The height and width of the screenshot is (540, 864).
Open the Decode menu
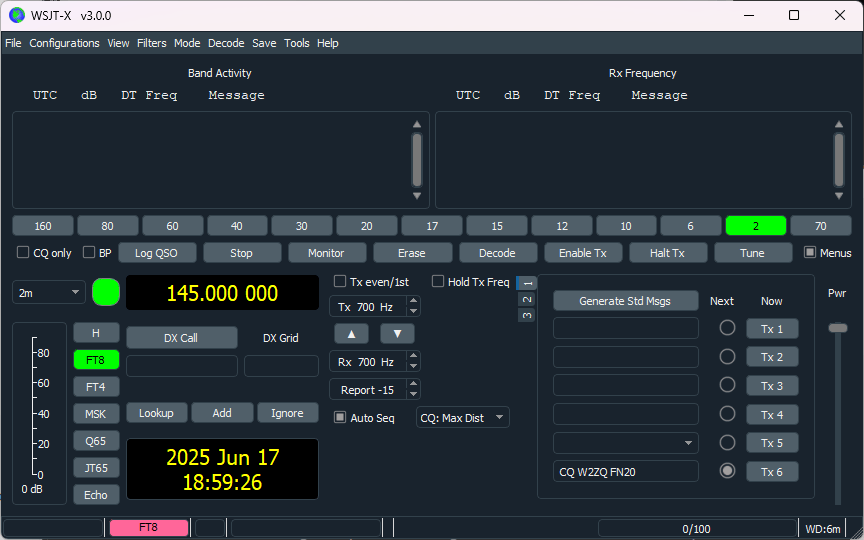[226, 43]
